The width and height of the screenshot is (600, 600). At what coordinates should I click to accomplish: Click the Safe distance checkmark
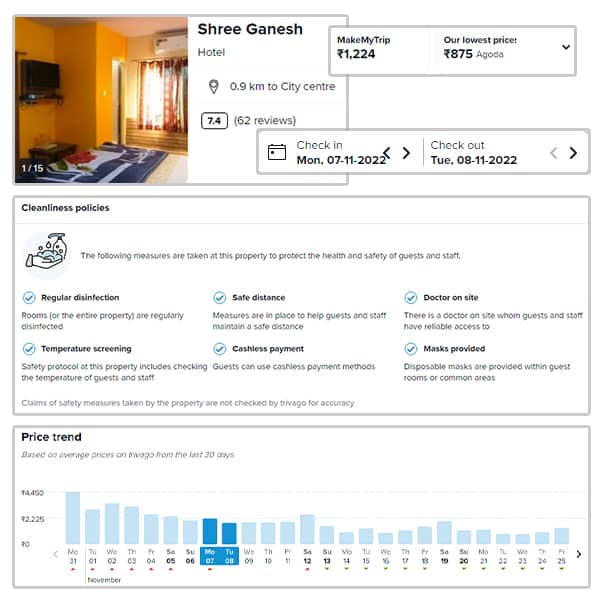pyautogui.click(x=220, y=297)
